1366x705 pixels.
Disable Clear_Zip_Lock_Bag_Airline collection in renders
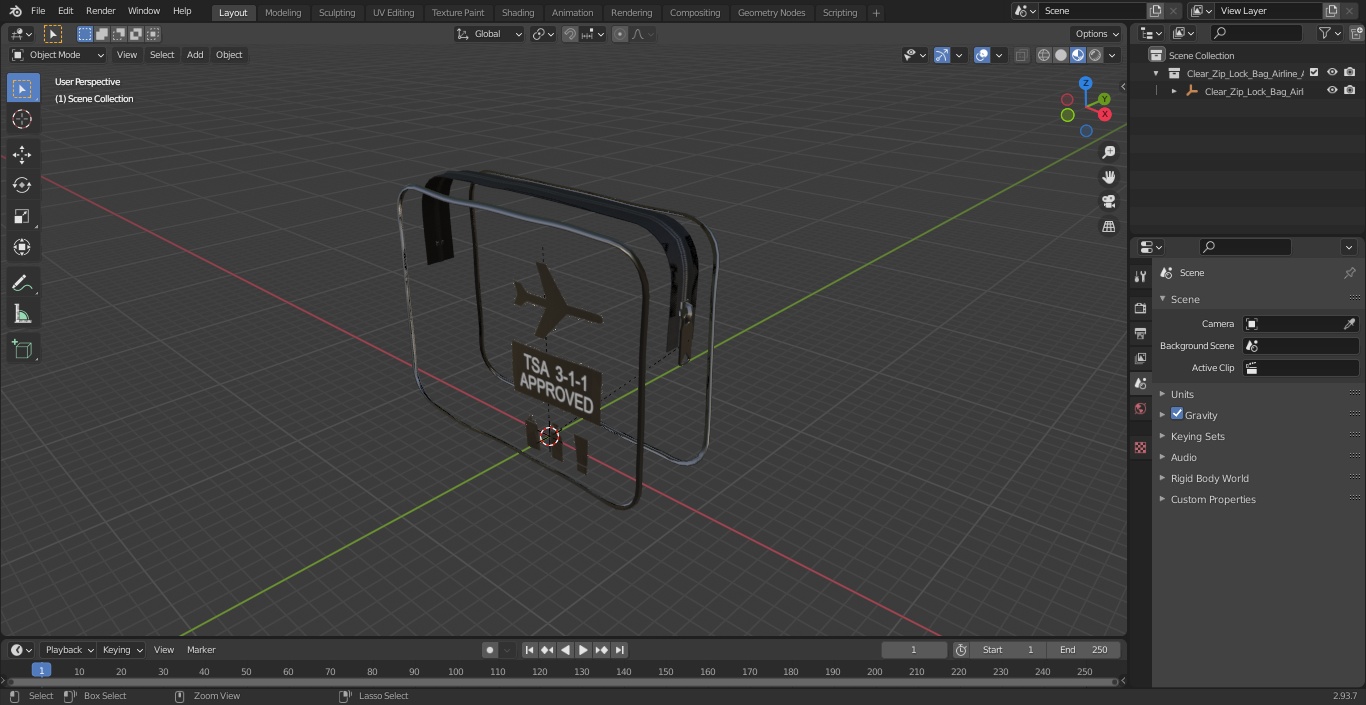tap(1350, 72)
